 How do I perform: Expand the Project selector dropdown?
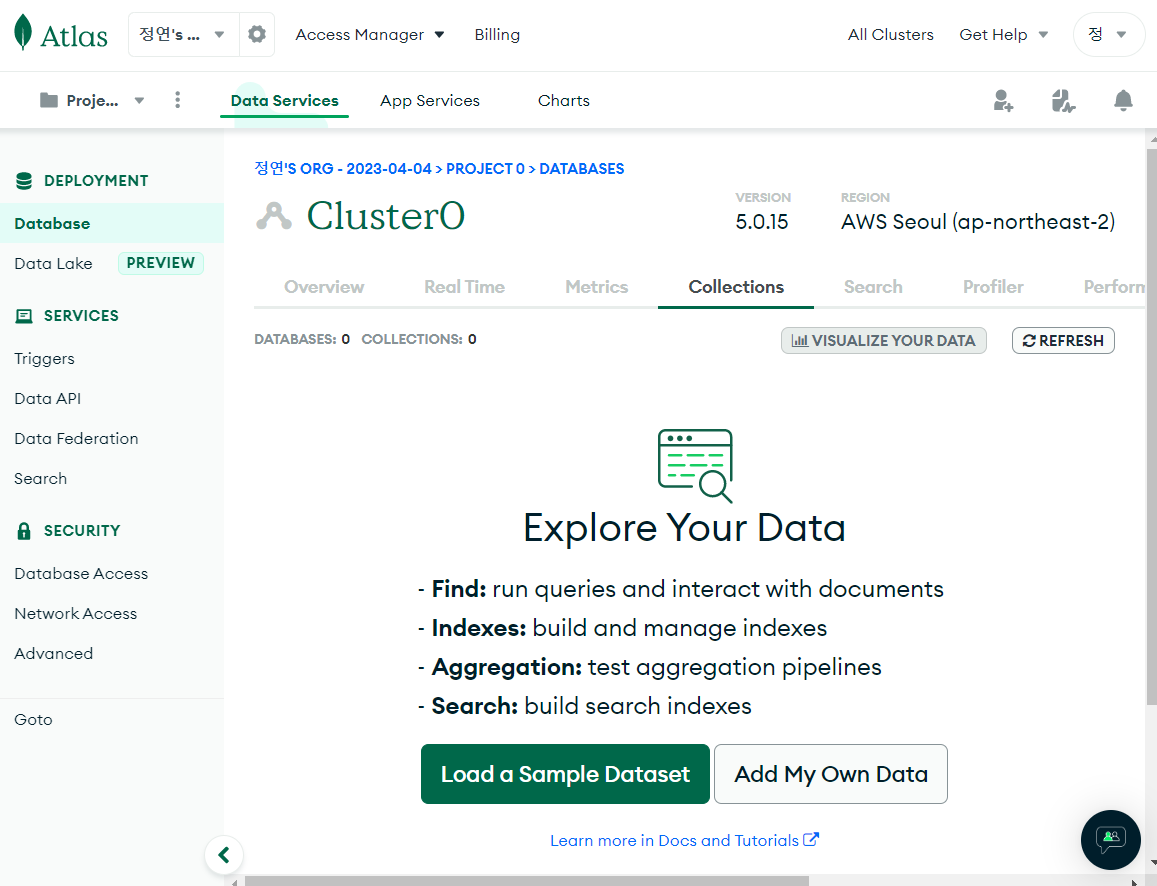92,100
